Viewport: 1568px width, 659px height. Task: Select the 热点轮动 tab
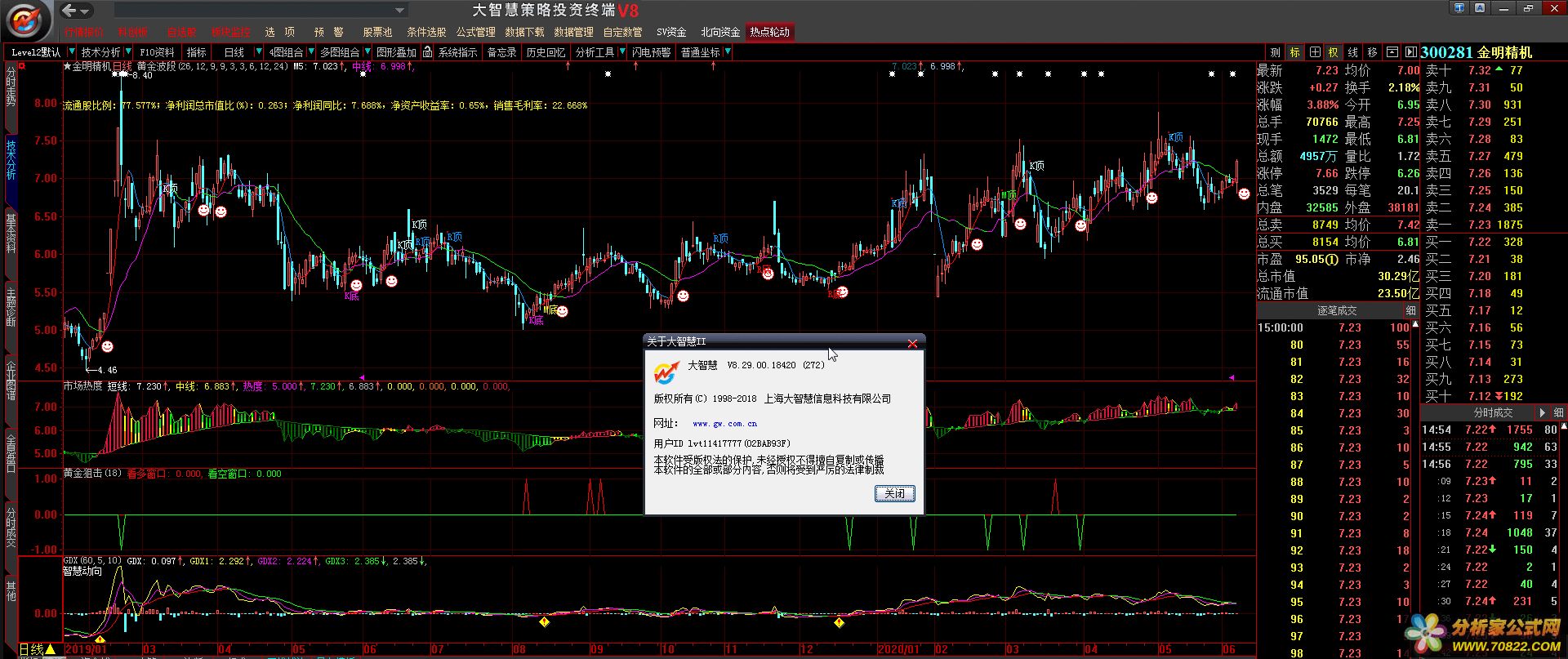point(770,32)
